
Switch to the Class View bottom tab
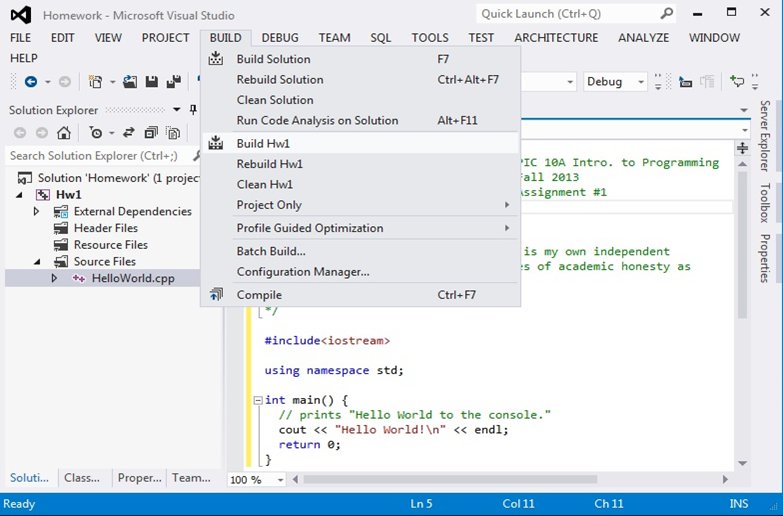pyautogui.click(x=82, y=478)
